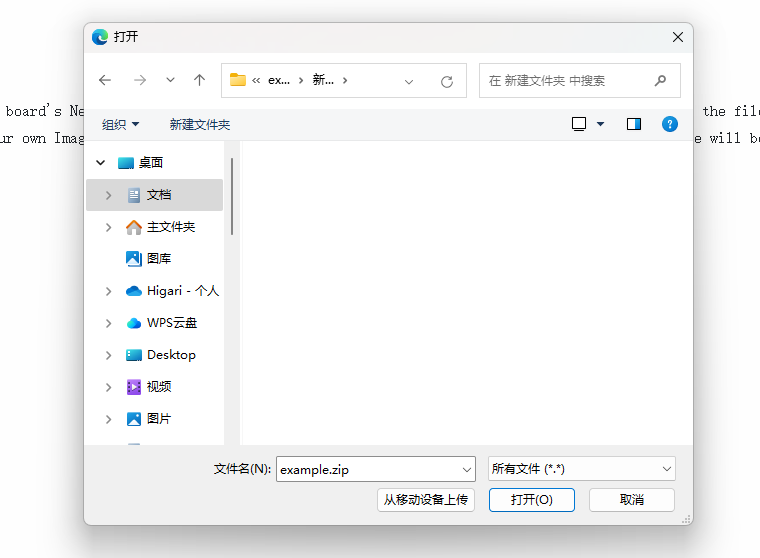The image size is (760, 558).
Task: Expand the 图片 tree node
Action: click(x=109, y=419)
